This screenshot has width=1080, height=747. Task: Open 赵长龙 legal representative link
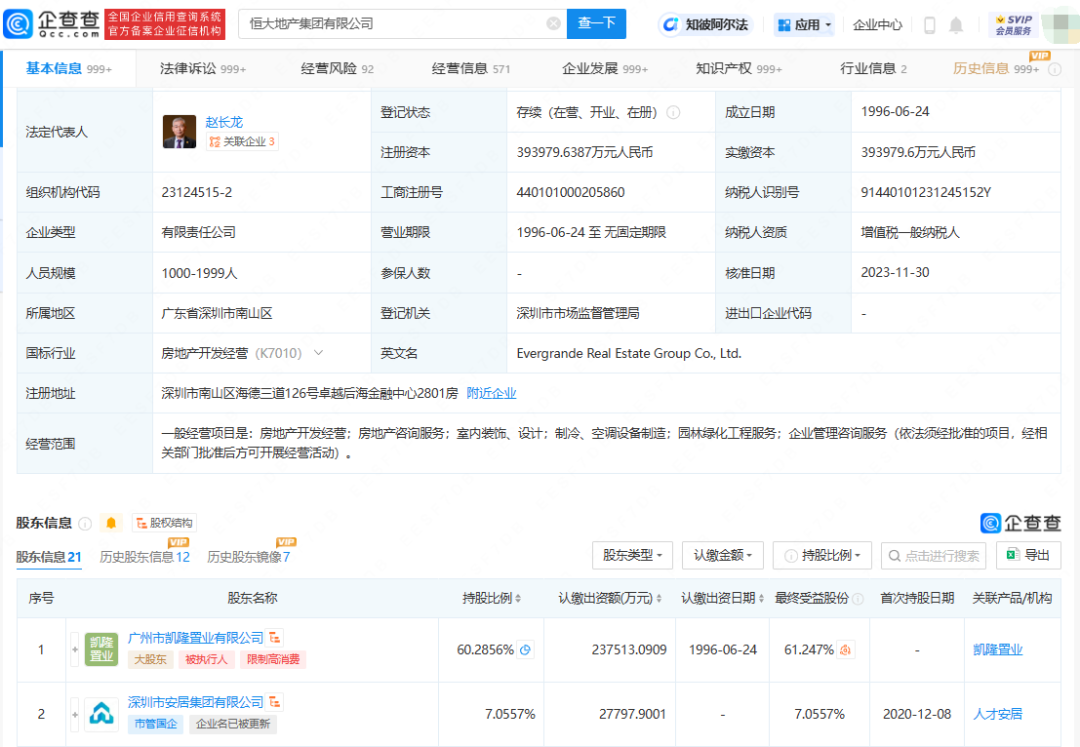(x=224, y=122)
